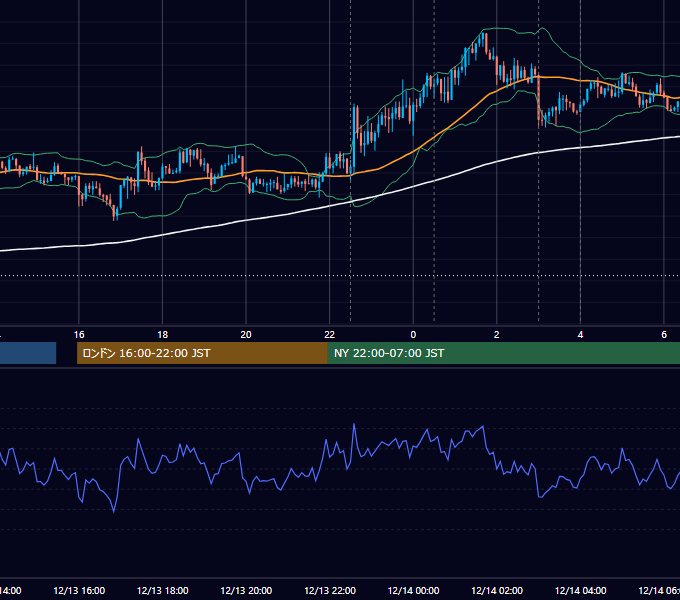
Task: Click the 12/14 00:00 date label
Action: coord(413,591)
